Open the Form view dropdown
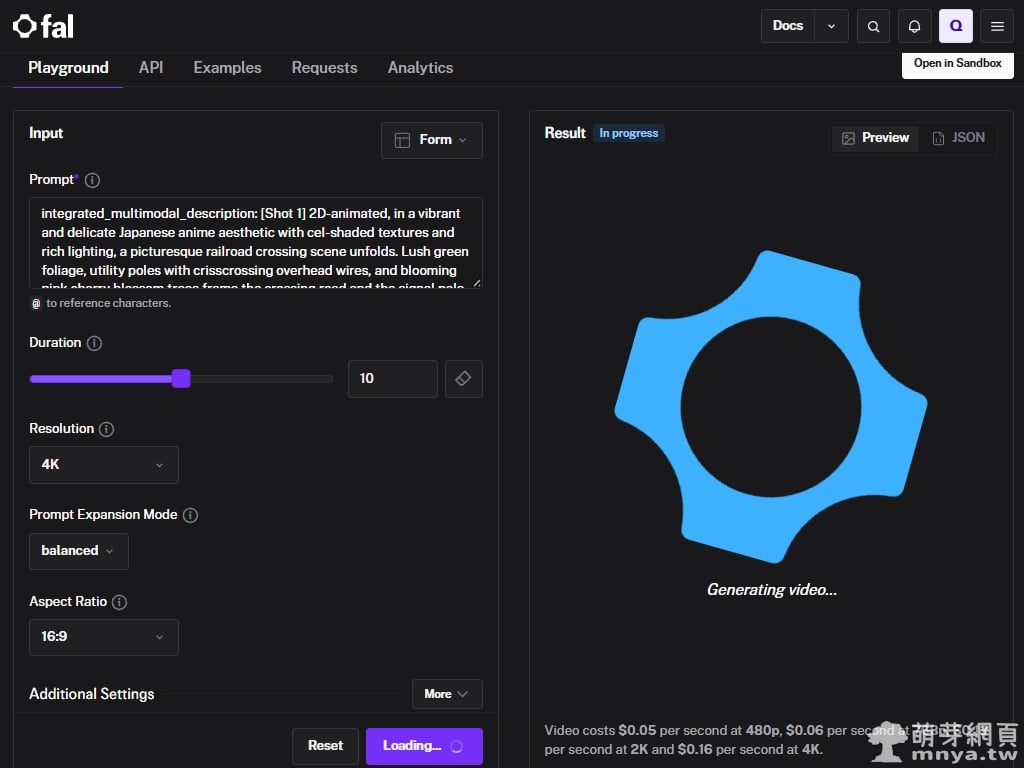Screen dimensions: 1024x768 coord(432,140)
